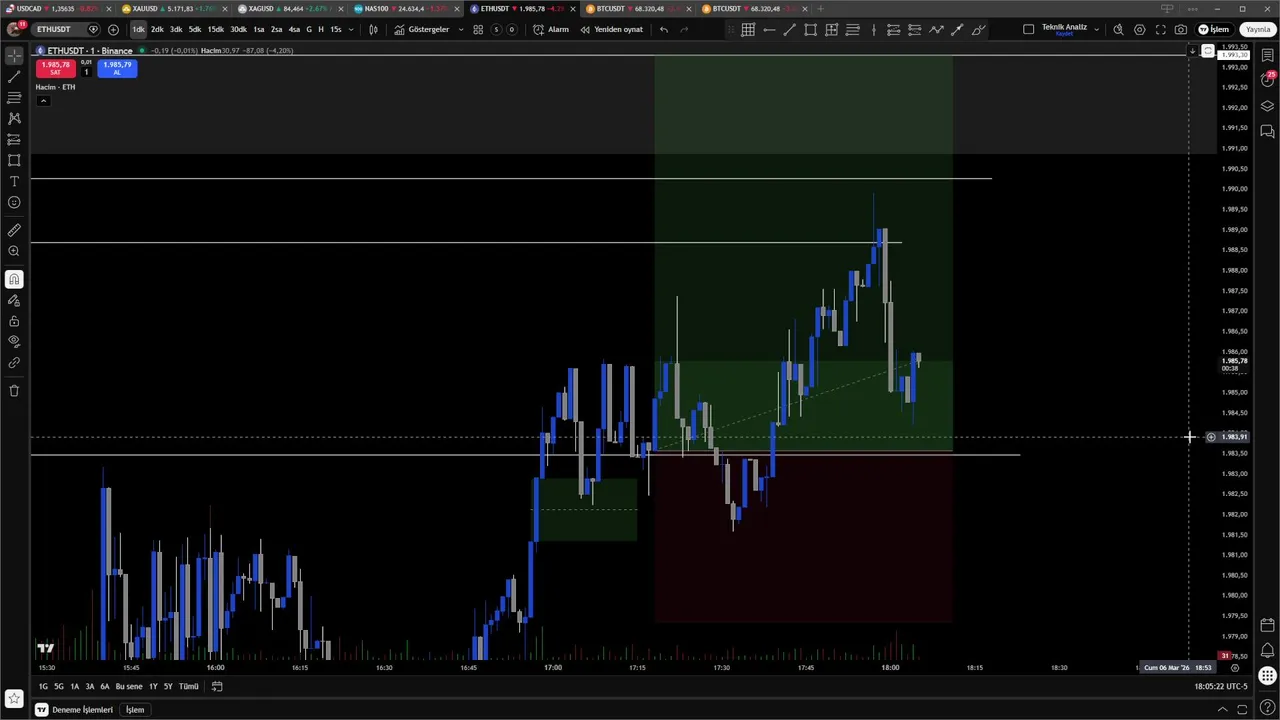Viewport: 1280px width, 720px height.
Task: Open the alerts clock panel icon
Action: (x=1267, y=79)
